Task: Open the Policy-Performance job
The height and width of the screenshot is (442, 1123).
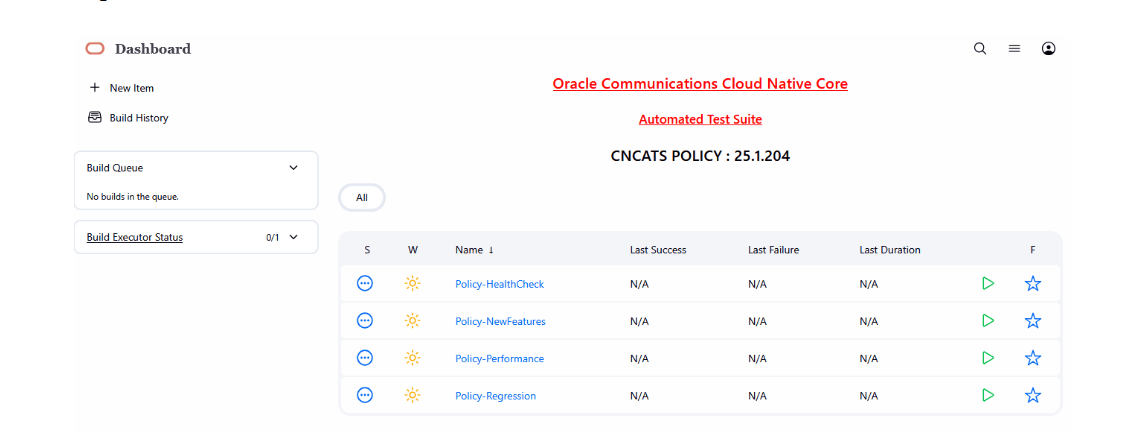Action: click(499, 358)
